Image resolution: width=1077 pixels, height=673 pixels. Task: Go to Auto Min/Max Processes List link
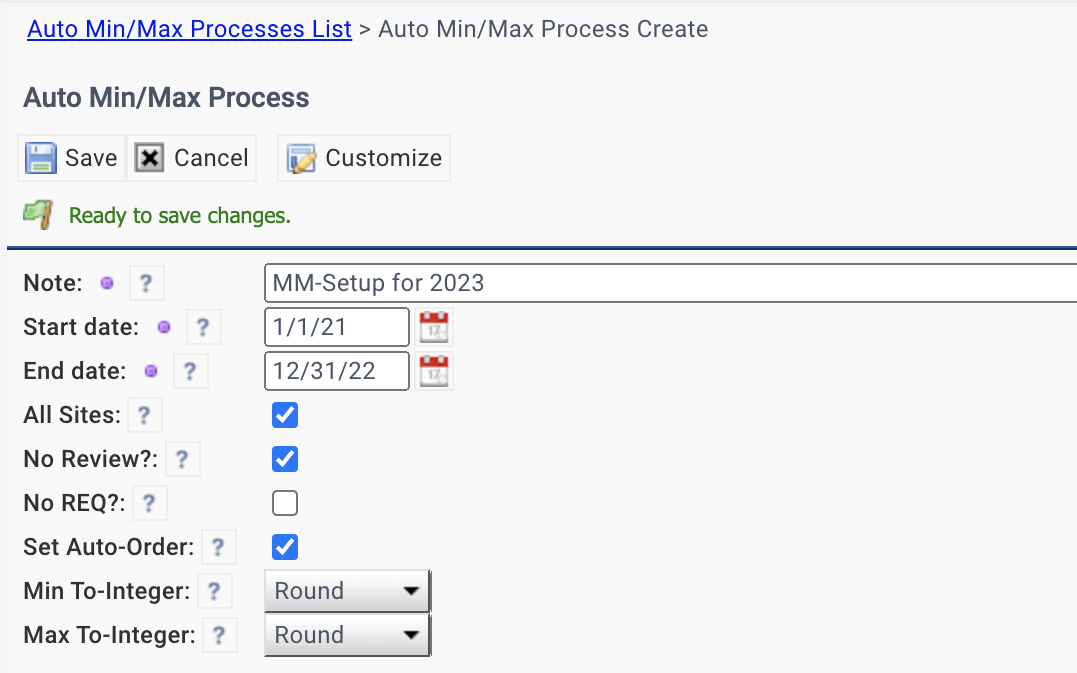pyautogui.click(x=190, y=29)
